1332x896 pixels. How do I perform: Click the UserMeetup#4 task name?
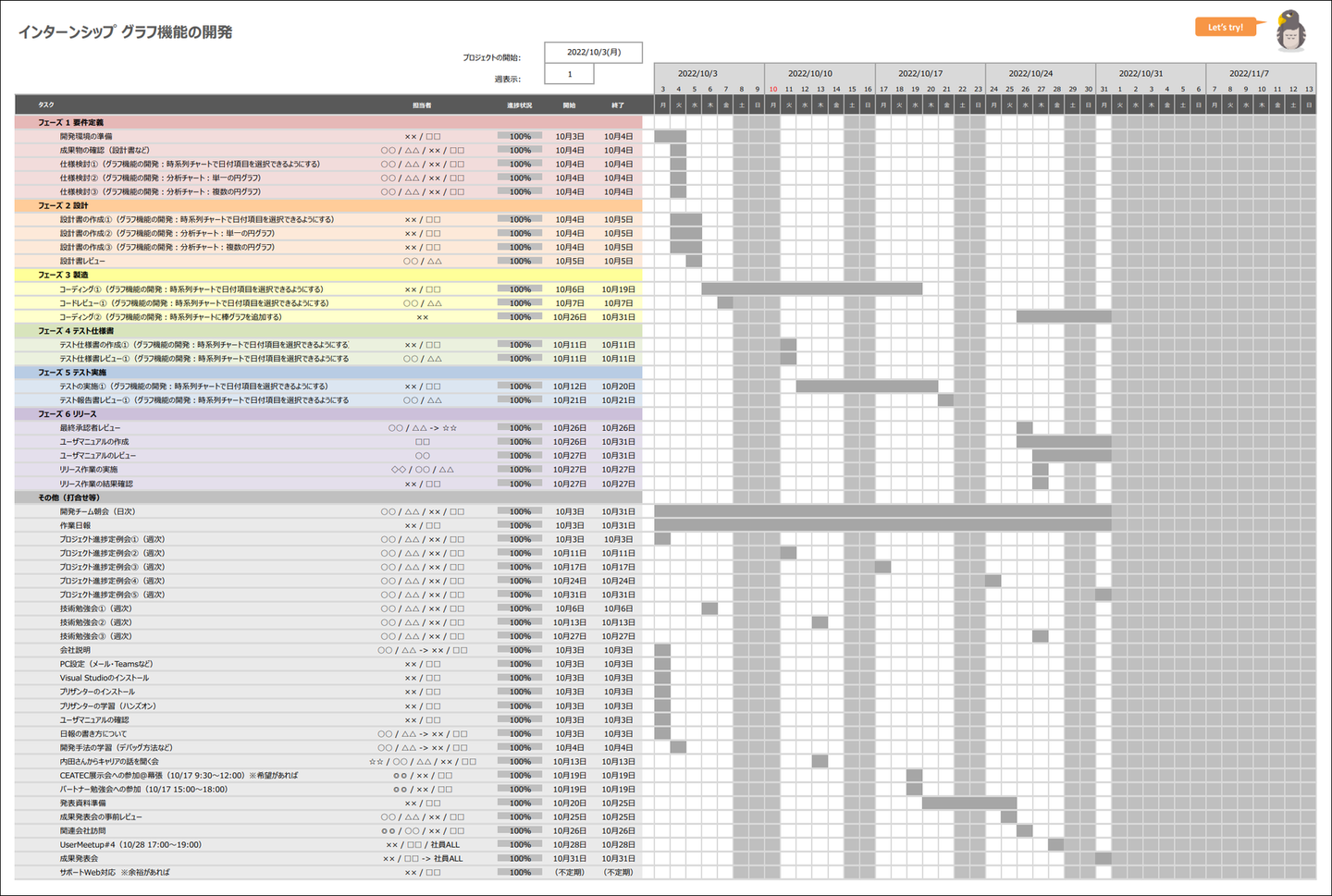coord(130,845)
